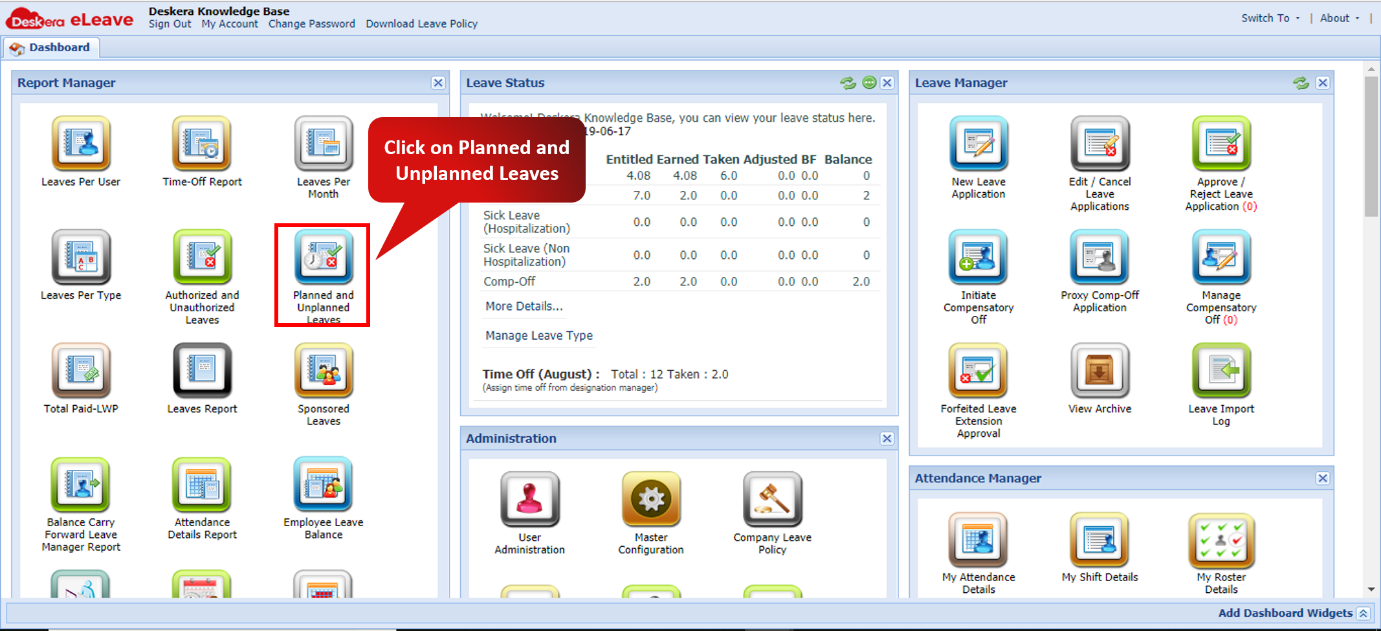Open the Switch To dropdown
The width and height of the screenshot is (1381, 631).
point(1266,17)
